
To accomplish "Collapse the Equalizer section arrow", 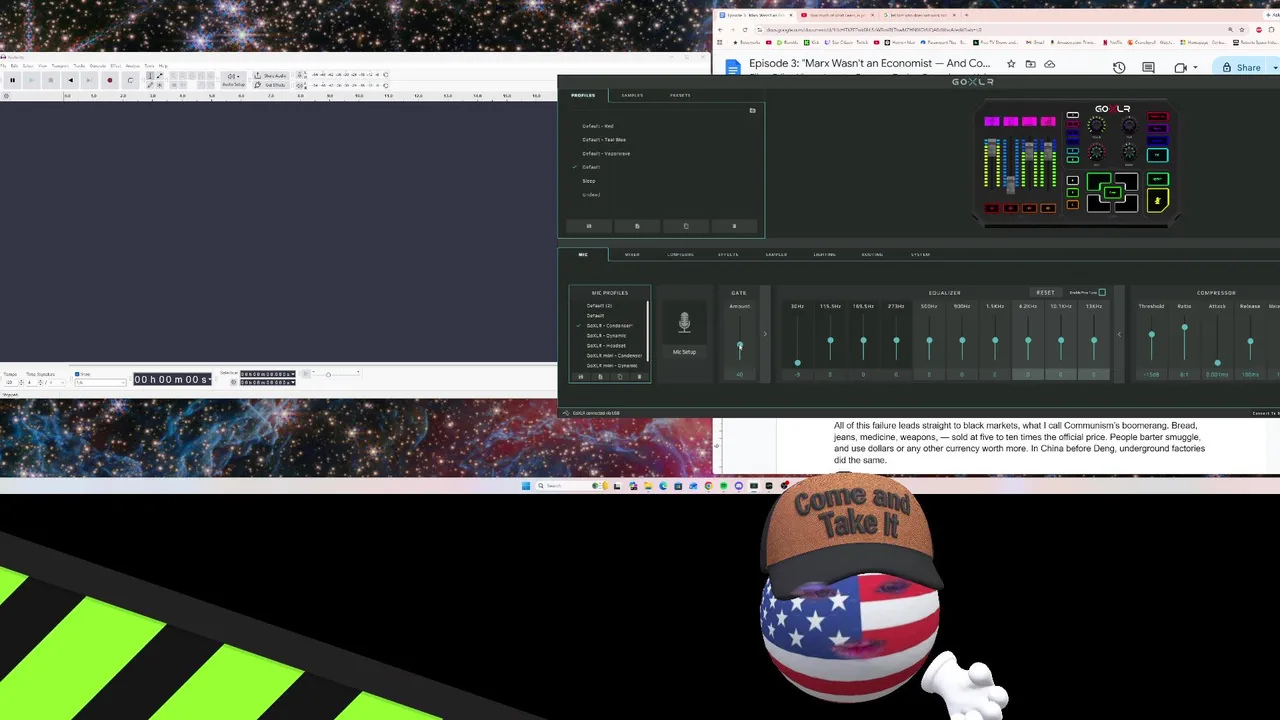I will coord(1119,334).
